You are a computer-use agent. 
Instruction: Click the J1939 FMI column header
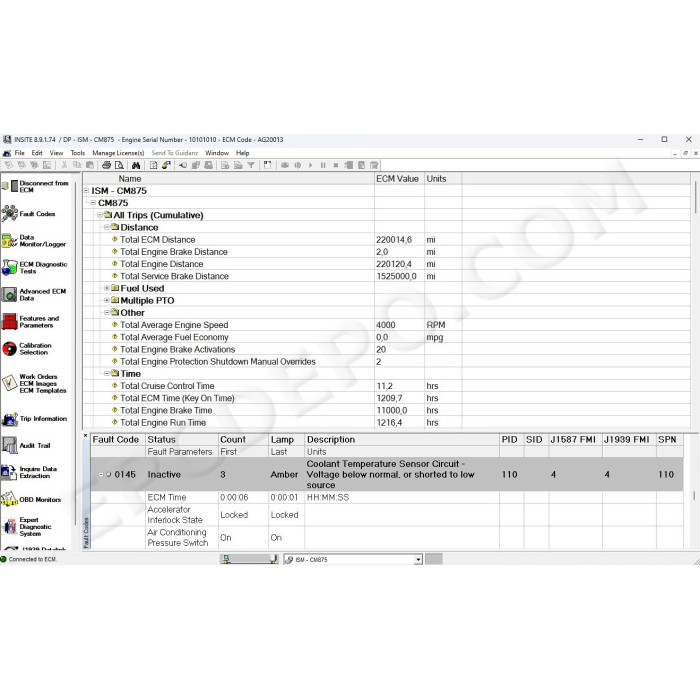[x=629, y=439]
